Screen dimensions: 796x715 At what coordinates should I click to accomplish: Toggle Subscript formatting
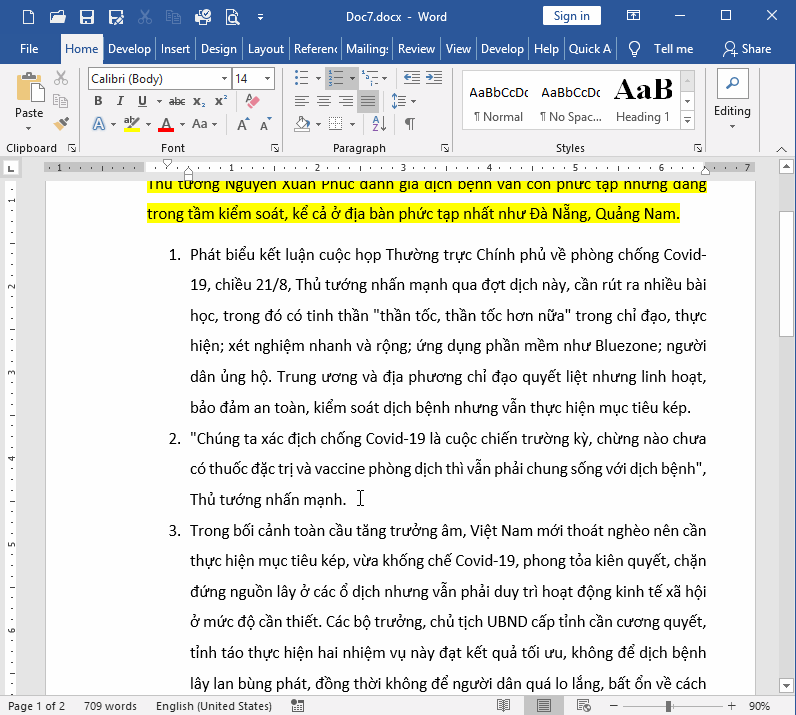tap(199, 101)
